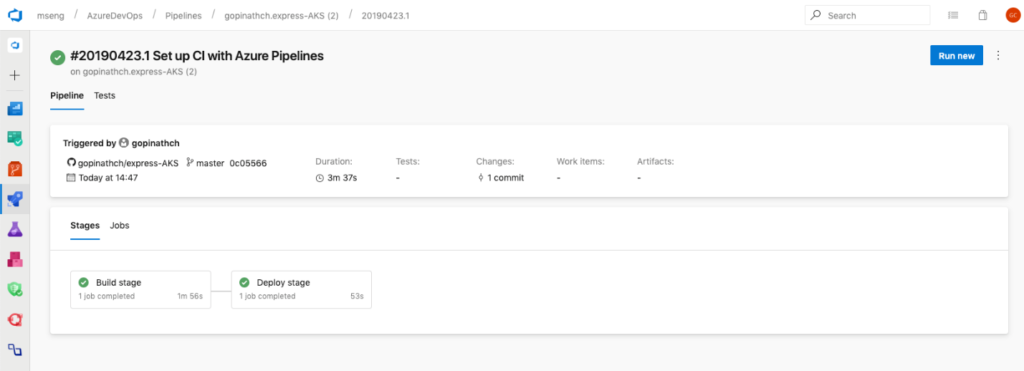This screenshot has width=1024, height=371.
Task: Click the clock icon beside 3m 37s
Action: 320,178
